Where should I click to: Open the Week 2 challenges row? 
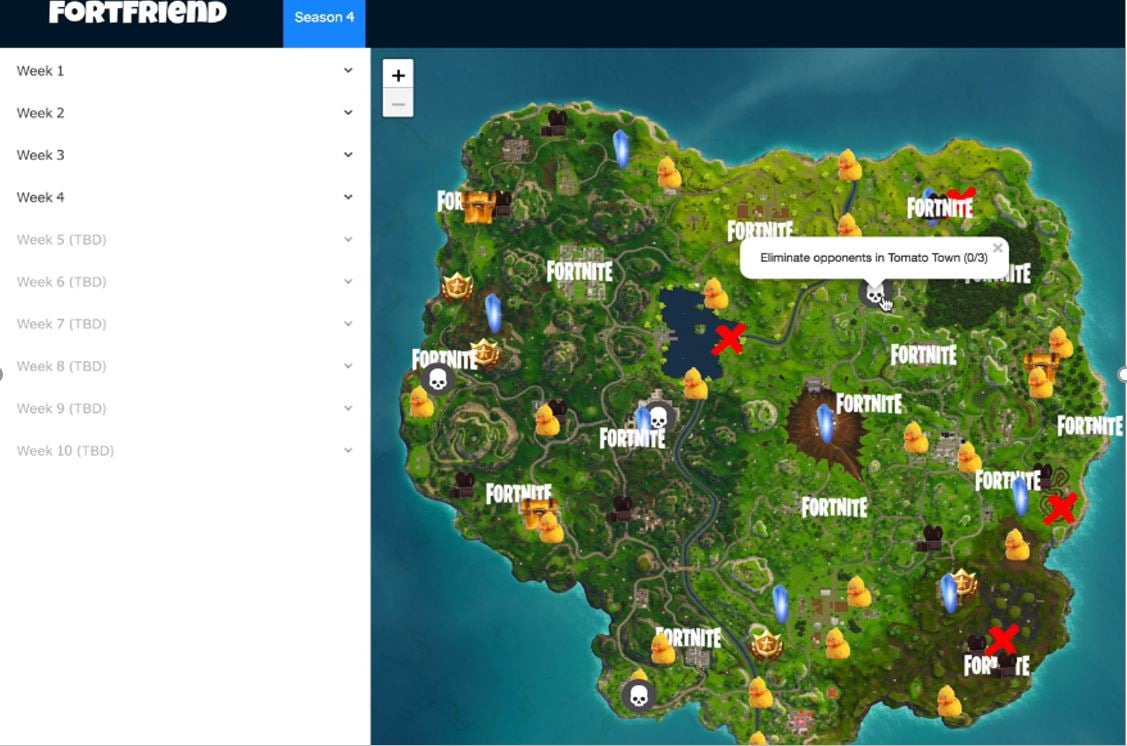click(185, 113)
